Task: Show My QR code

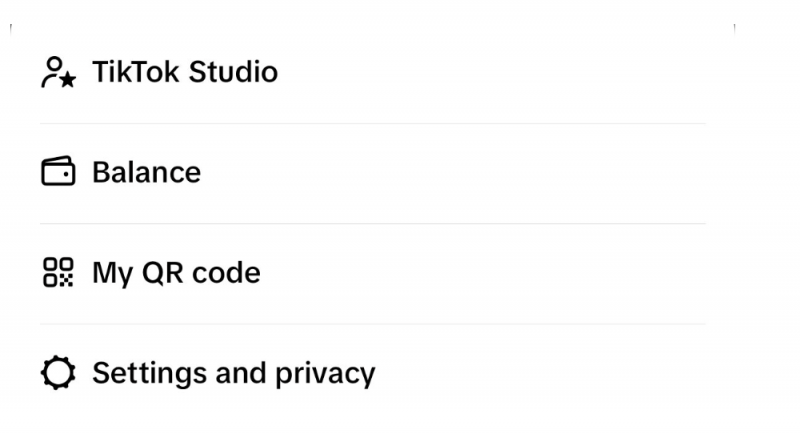Action: coord(176,272)
